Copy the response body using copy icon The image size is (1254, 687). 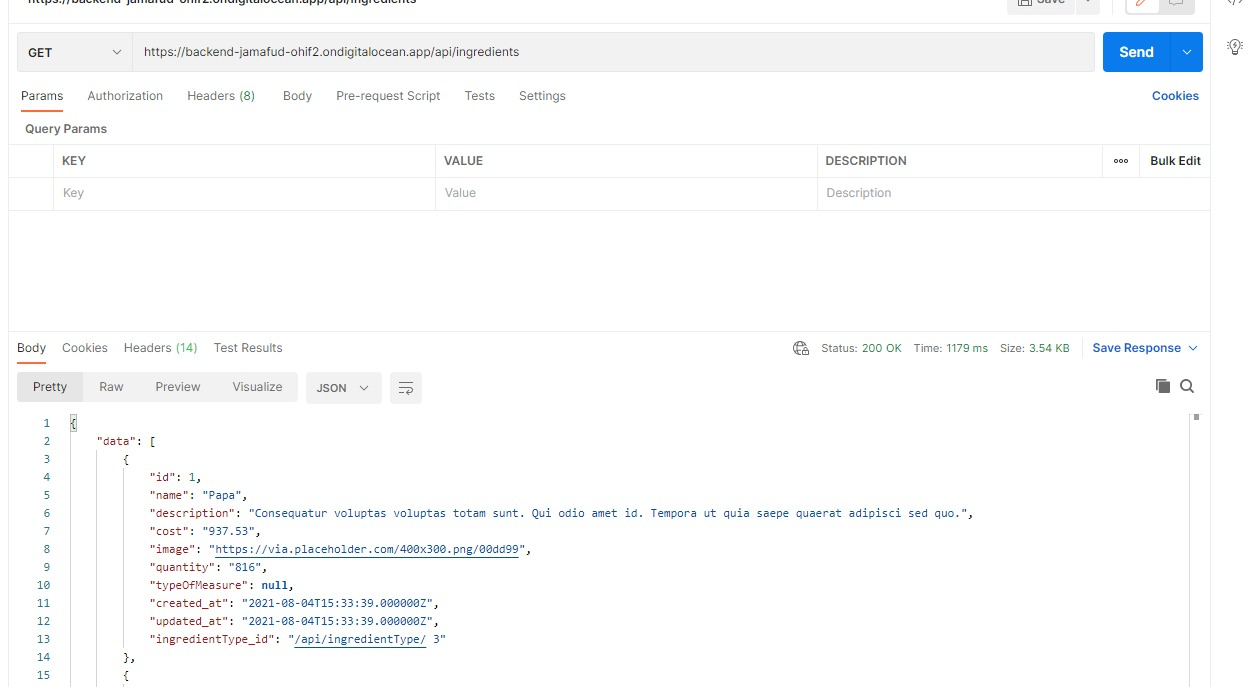click(1163, 384)
